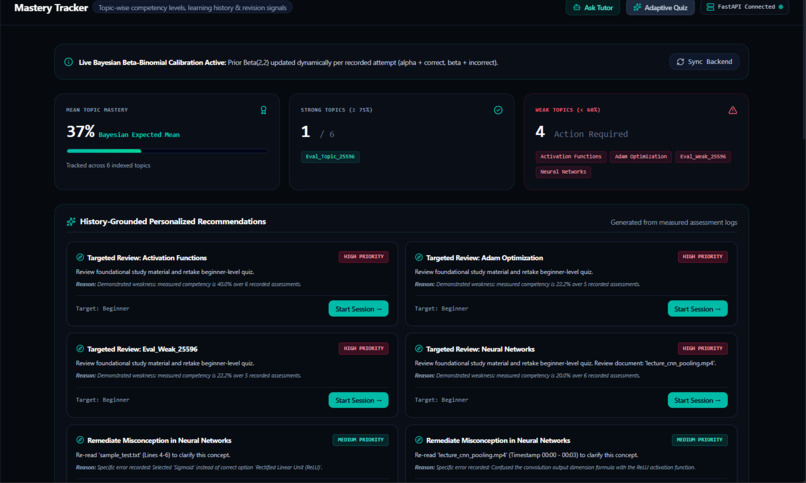The image size is (806, 483).
Task: Launch the Adaptive Quiz
Action: click(660, 7)
